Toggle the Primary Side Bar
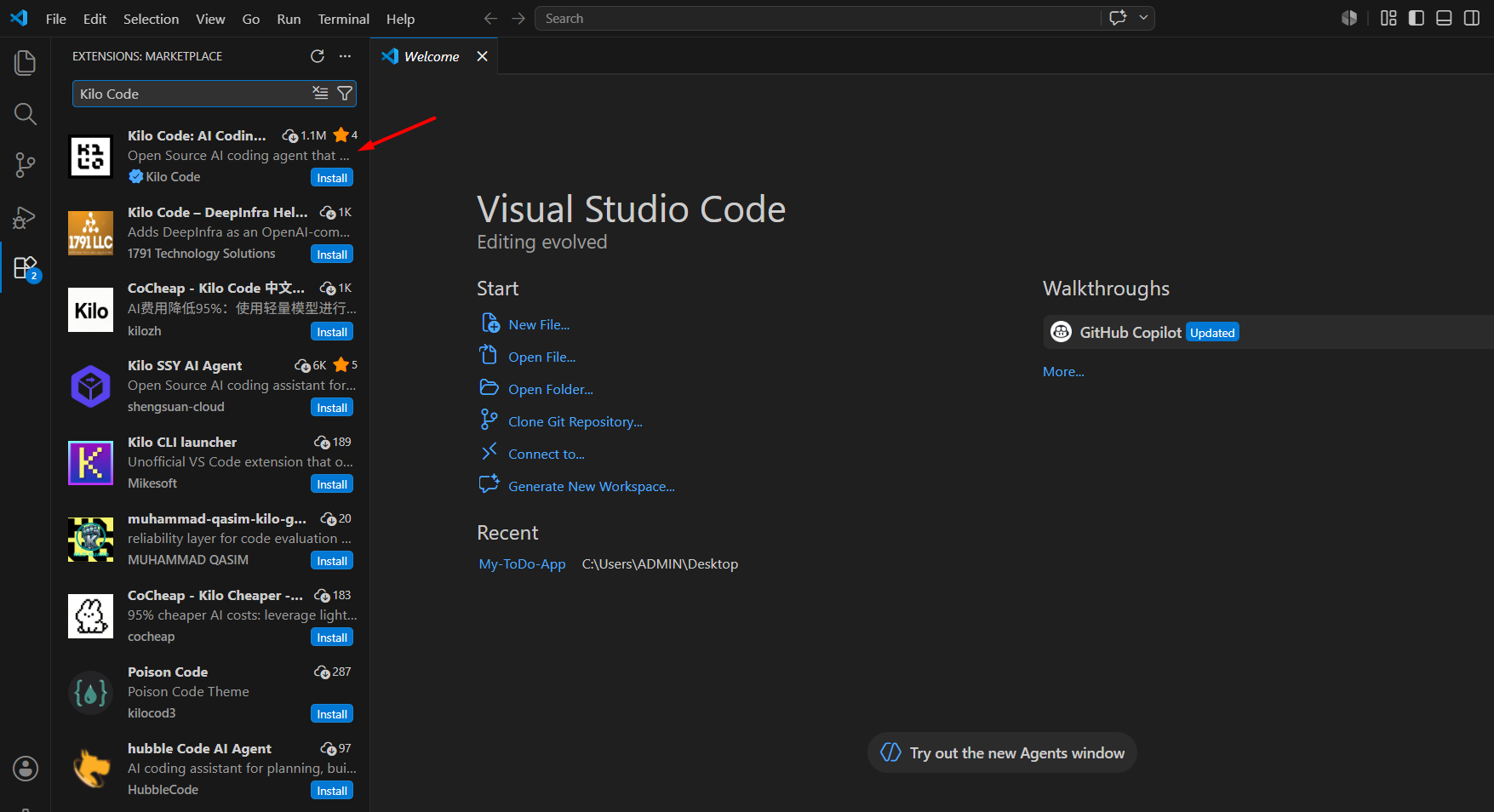Viewport: 1494px width, 812px height. [1417, 18]
